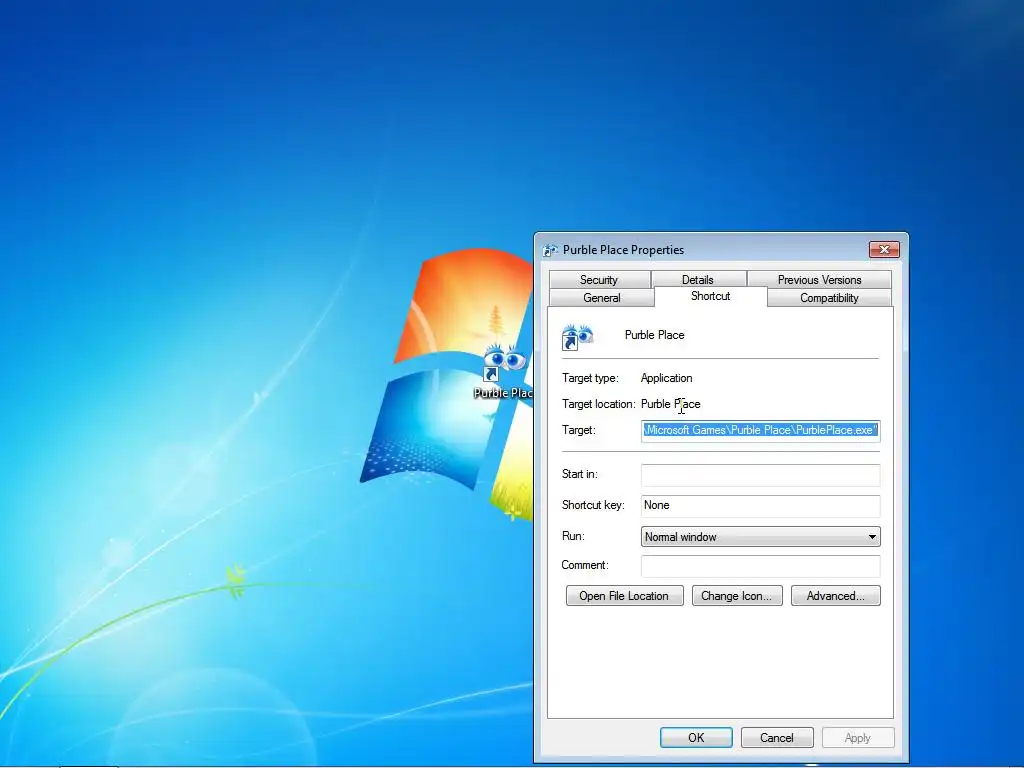
Task: Click the Change Icon button
Action: coord(737,596)
